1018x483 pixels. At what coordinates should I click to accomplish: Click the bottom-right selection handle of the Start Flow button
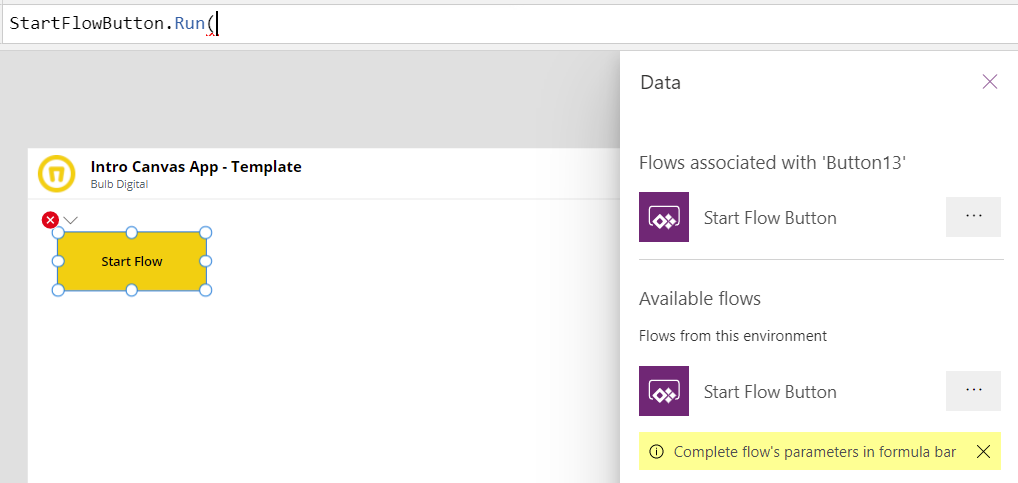coord(206,290)
